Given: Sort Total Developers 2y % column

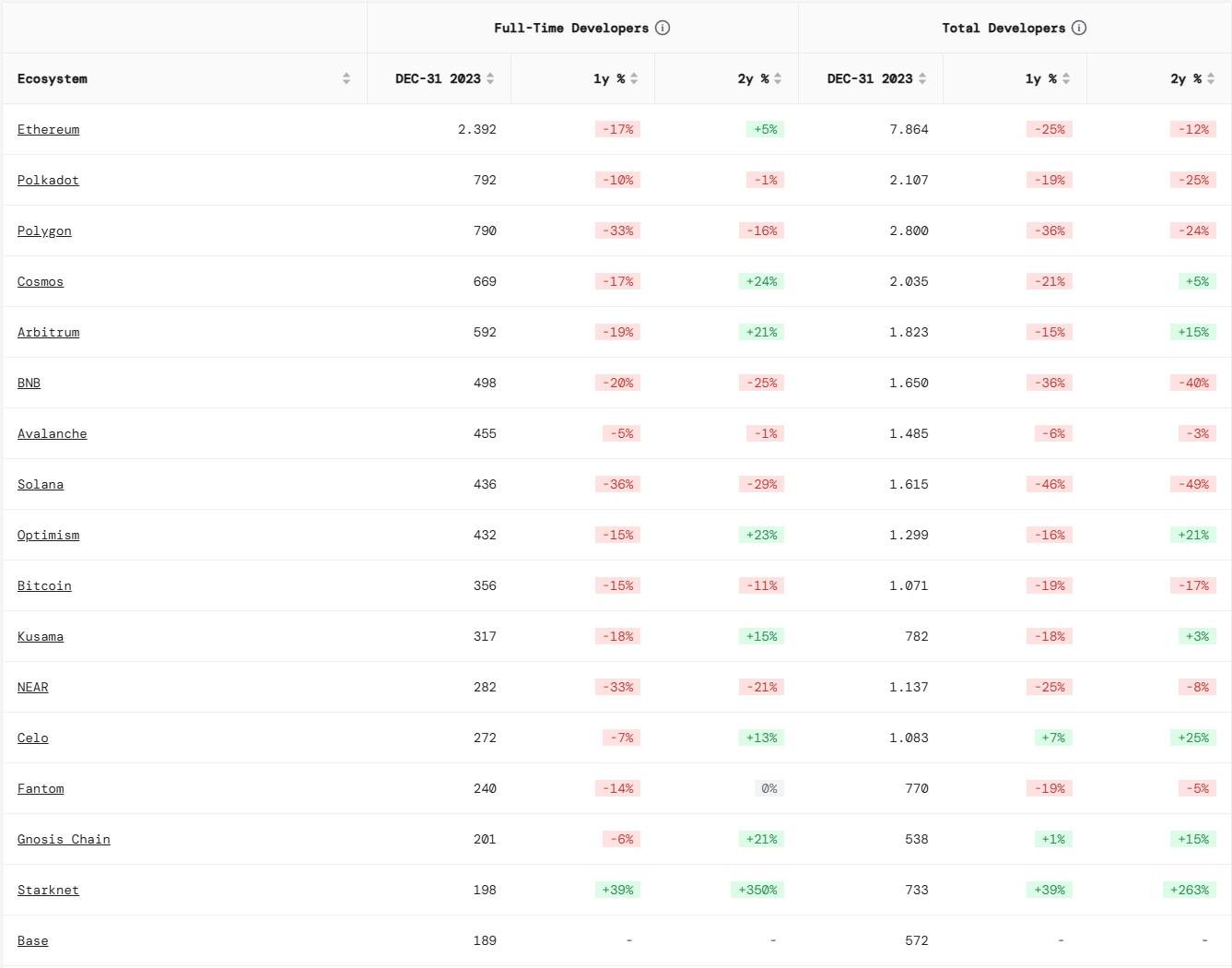Looking at the screenshot, I should pos(1211,78).
